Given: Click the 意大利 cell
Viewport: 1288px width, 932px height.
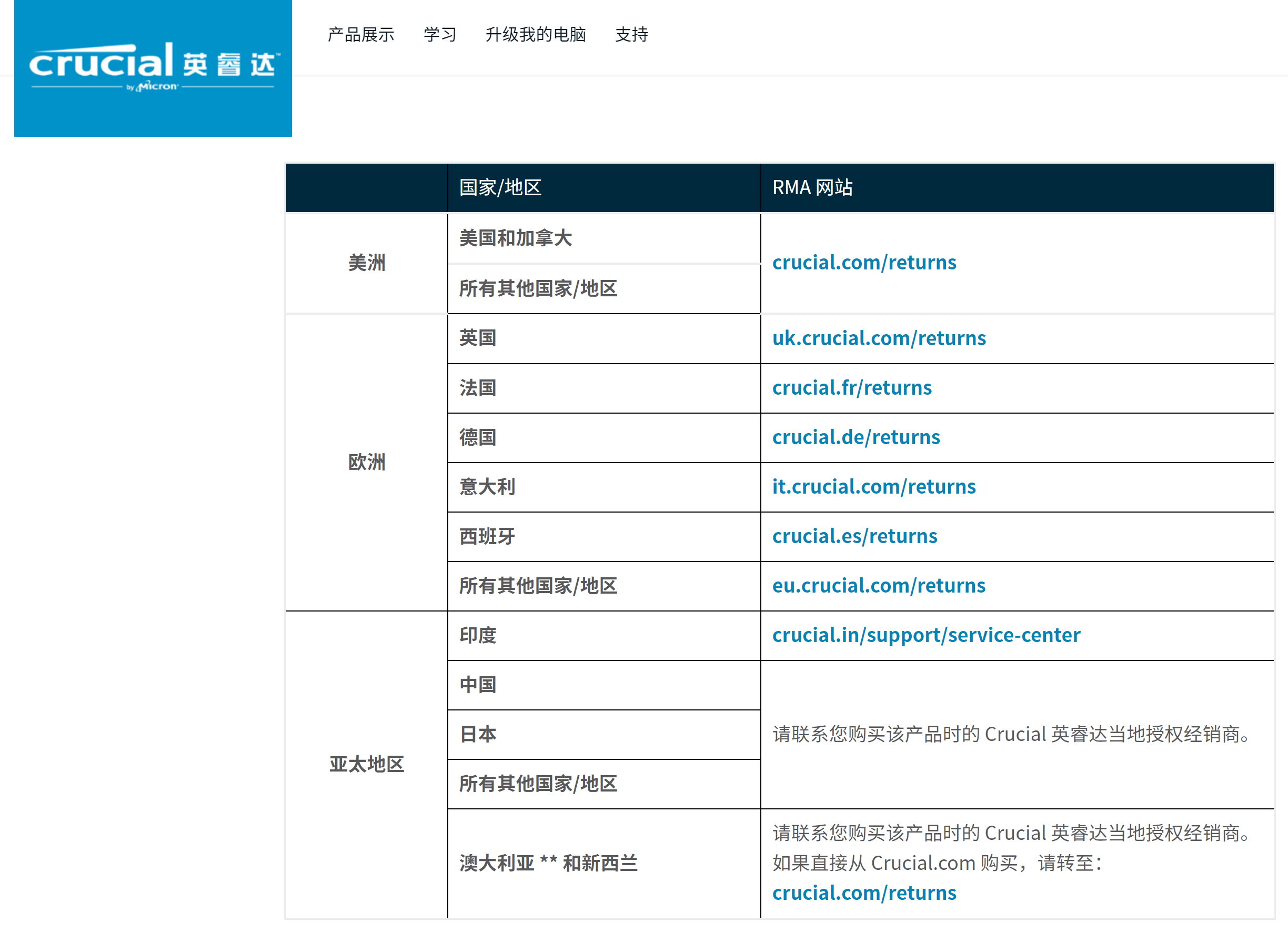Looking at the screenshot, I should [x=604, y=487].
